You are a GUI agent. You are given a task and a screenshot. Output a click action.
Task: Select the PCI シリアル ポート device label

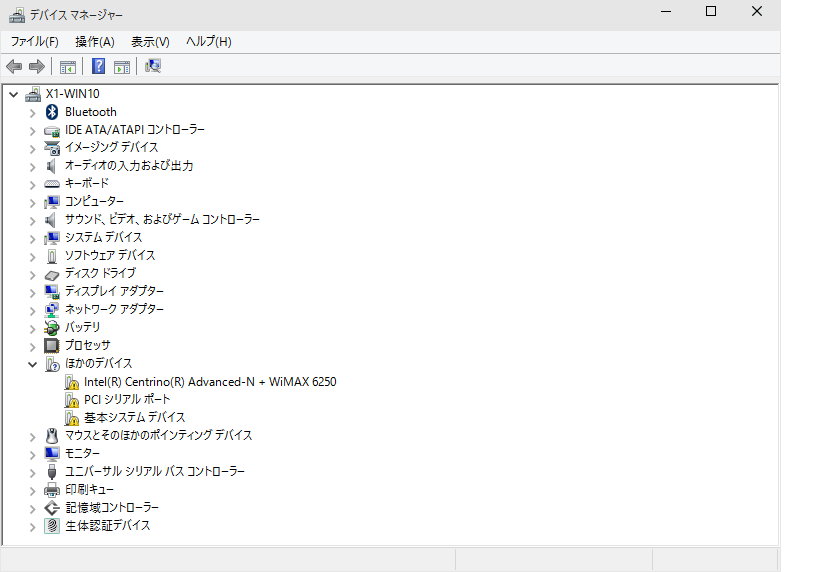pos(127,400)
